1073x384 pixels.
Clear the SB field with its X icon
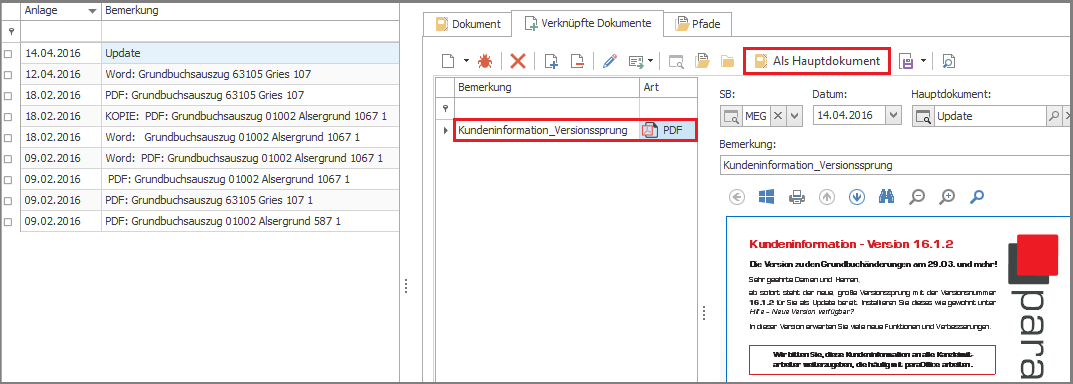[778, 116]
